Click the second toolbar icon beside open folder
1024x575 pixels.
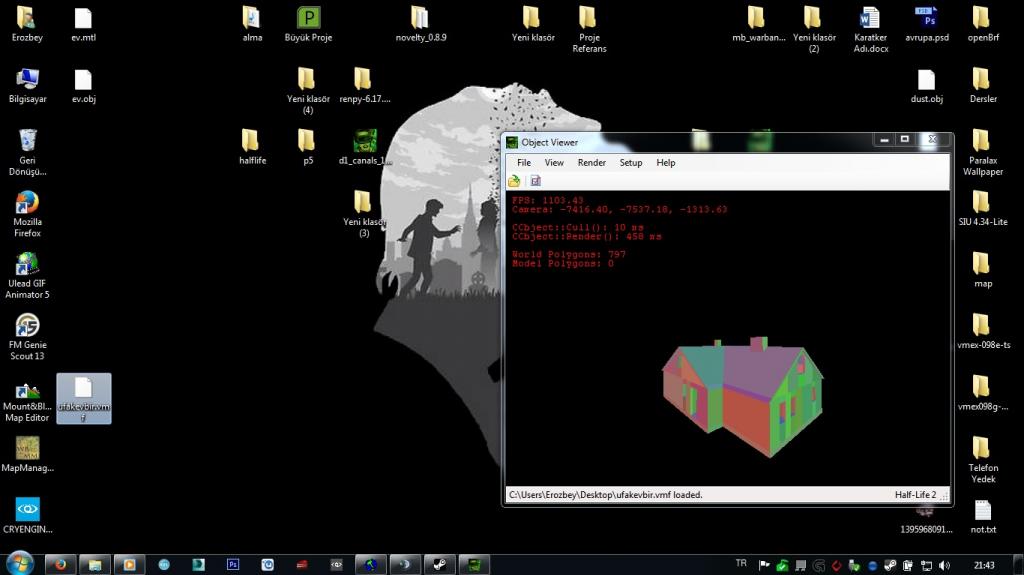[536, 181]
